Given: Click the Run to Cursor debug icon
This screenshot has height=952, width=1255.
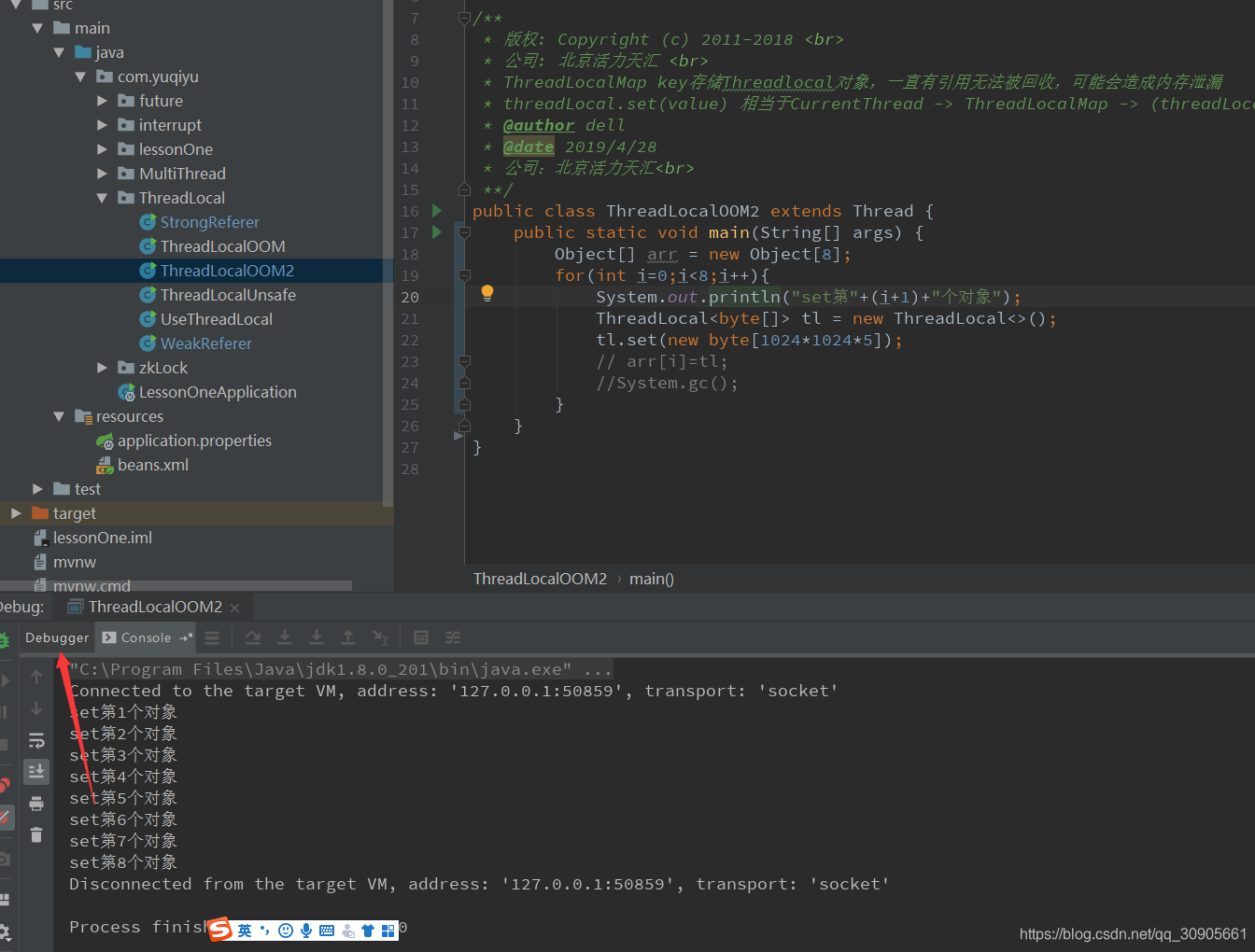Looking at the screenshot, I should pos(380,637).
